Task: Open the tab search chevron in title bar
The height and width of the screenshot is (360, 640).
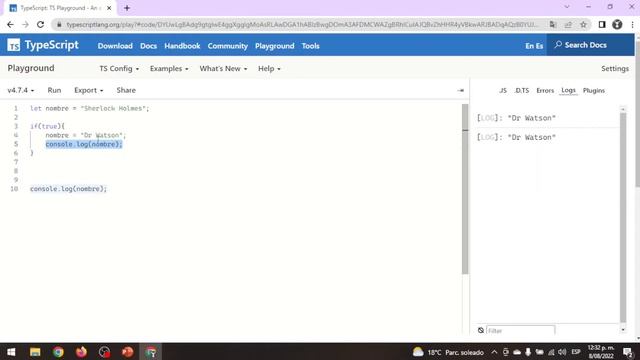Action: point(567,7)
